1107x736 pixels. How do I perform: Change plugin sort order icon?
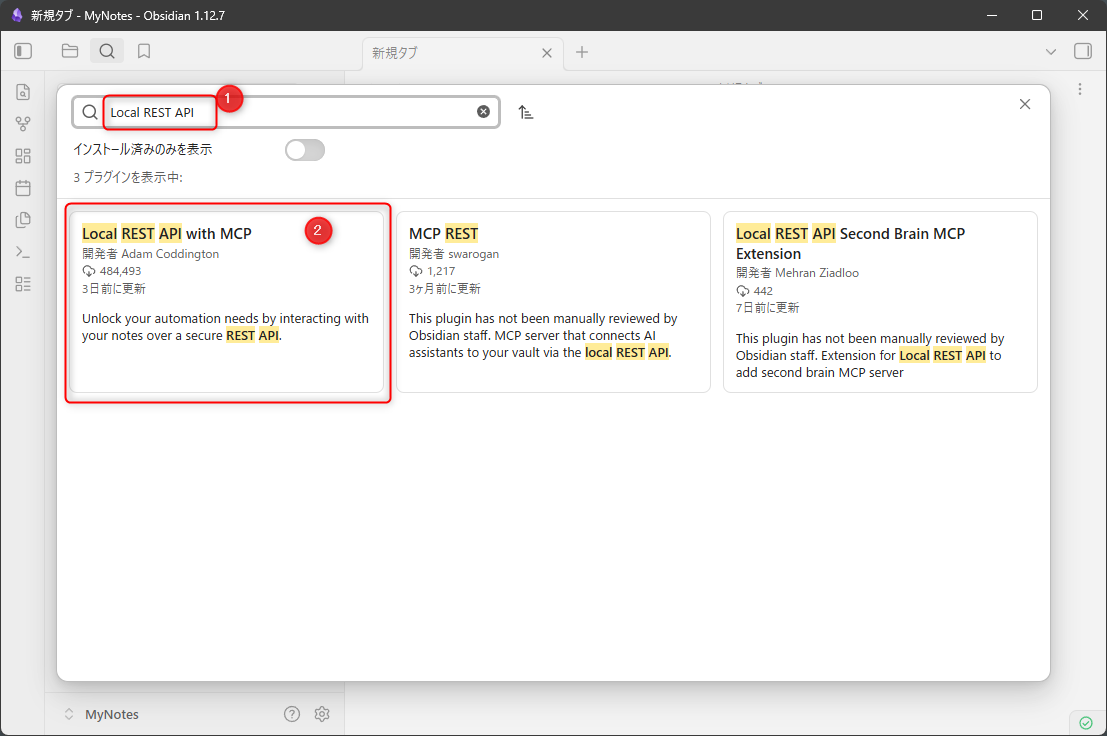525,112
